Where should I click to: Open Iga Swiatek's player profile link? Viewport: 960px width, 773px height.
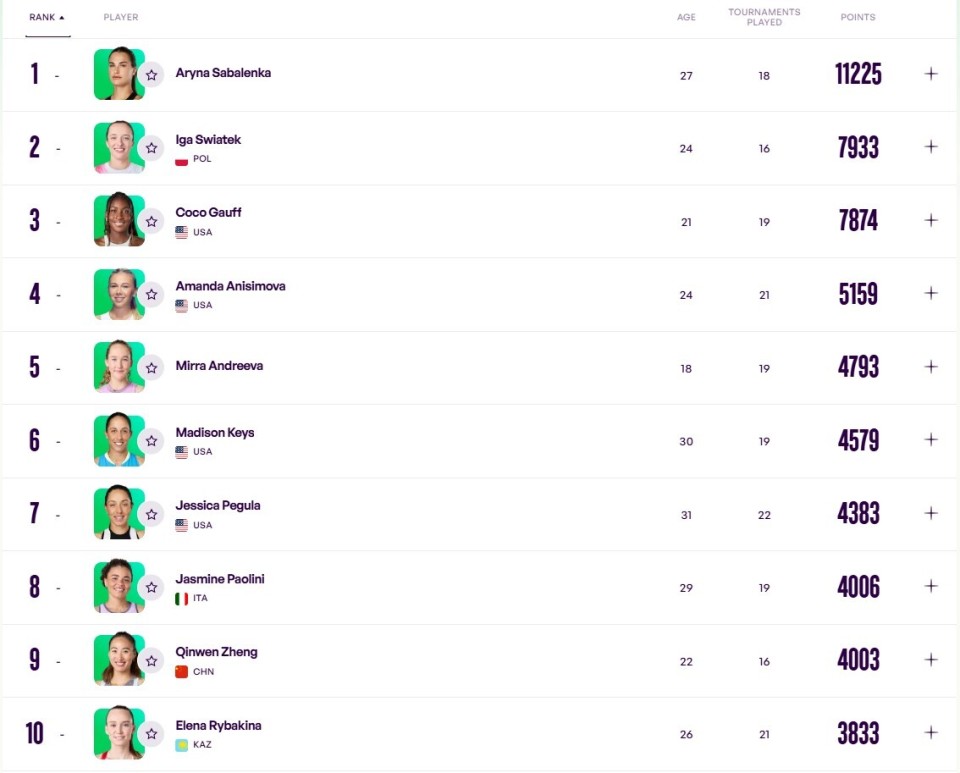(208, 140)
